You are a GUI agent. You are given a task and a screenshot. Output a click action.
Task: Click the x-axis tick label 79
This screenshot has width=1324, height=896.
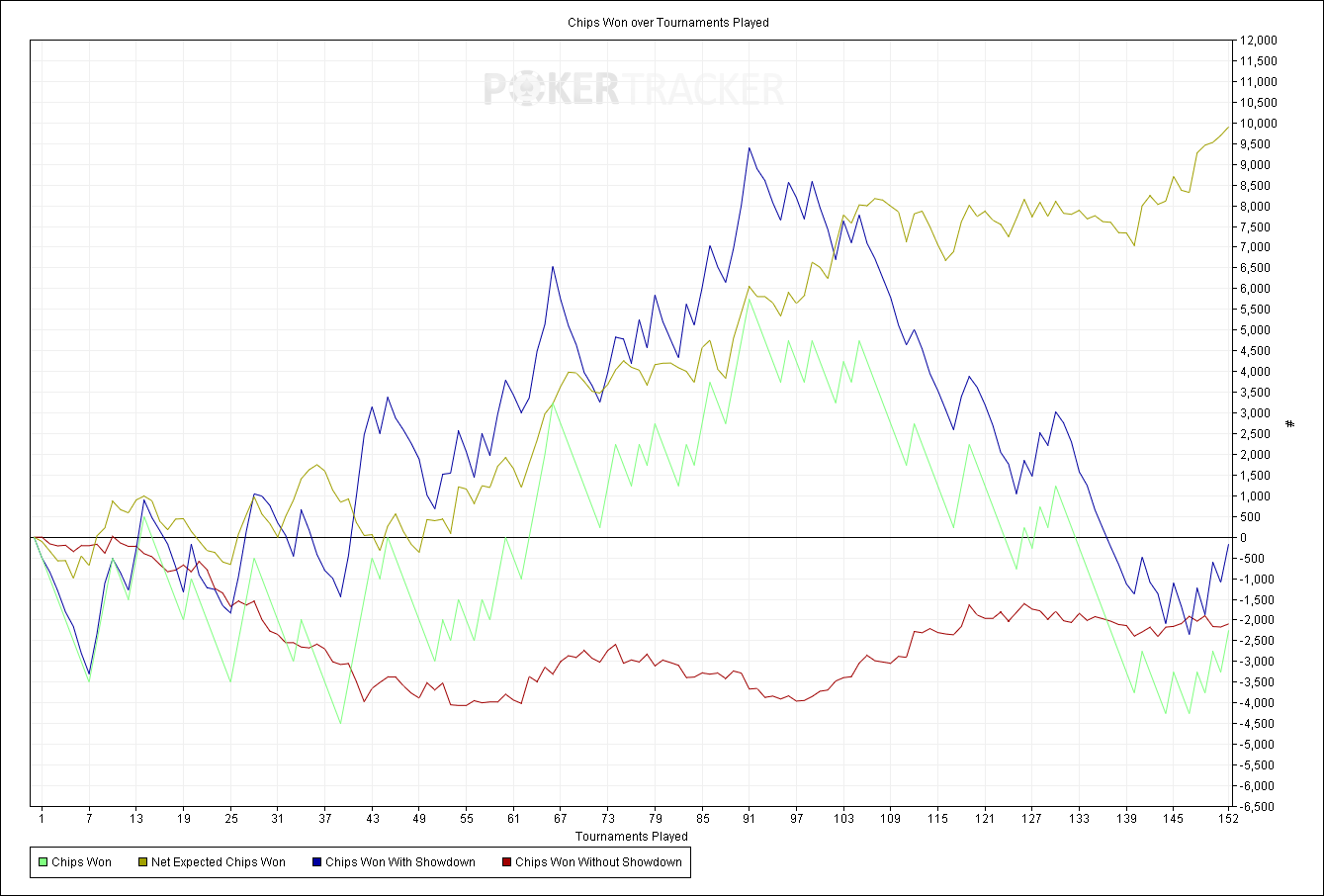[x=656, y=820]
